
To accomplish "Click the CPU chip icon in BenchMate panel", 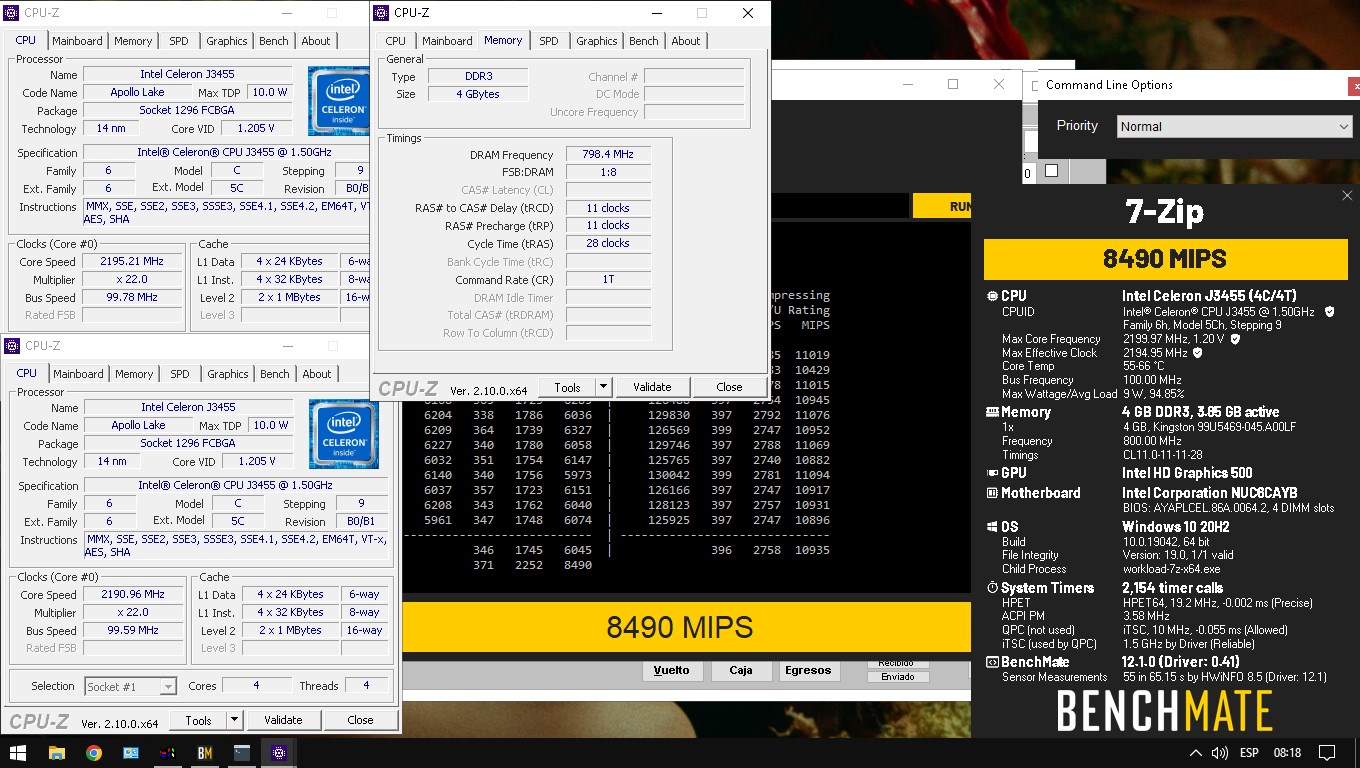I will coord(992,296).
